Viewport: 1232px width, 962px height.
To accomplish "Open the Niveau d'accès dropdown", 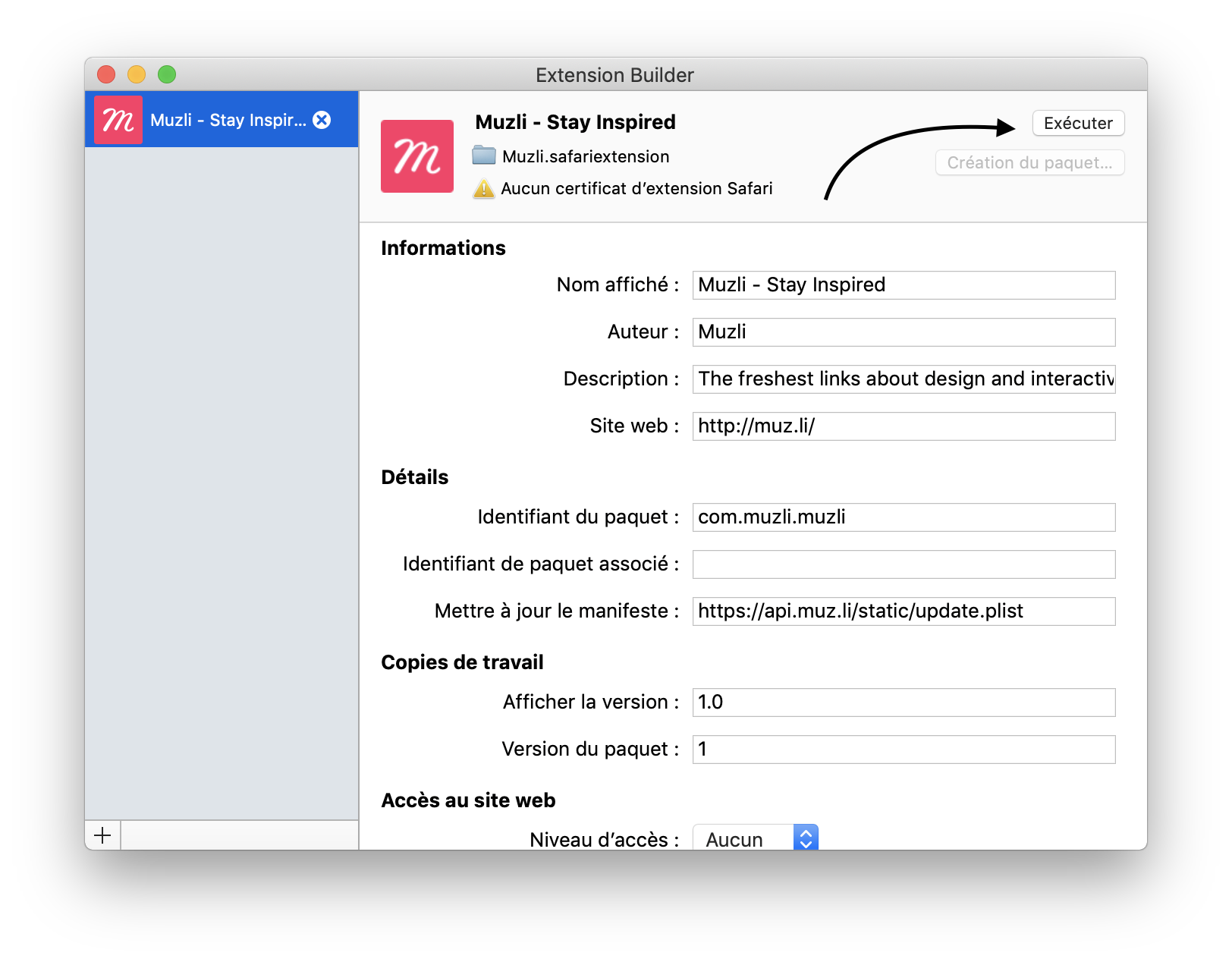I will pyautogui.click(x=756, y=839).
